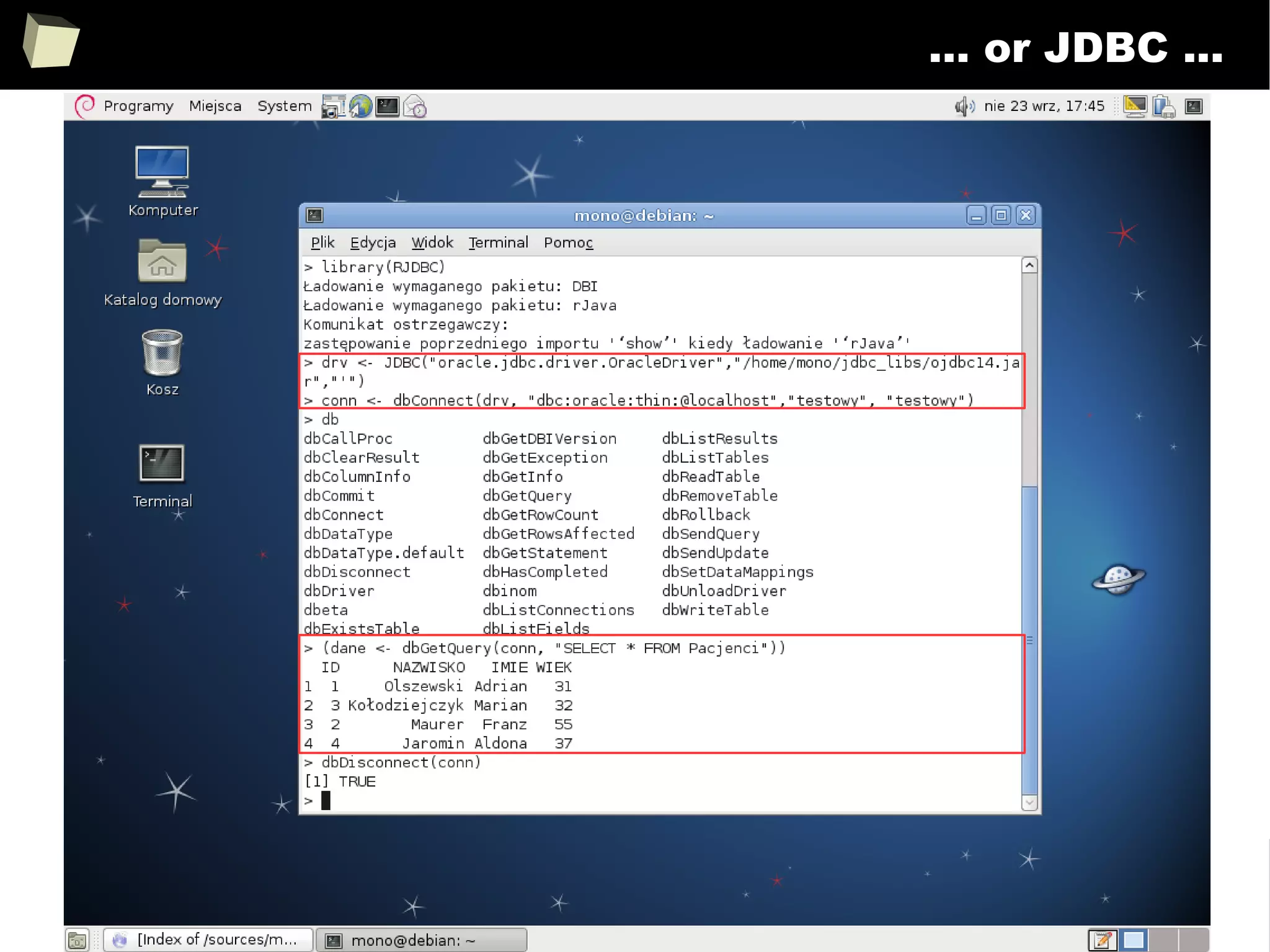The height and width of the screenshot is (952, 1270).
Task: Select the third workspace in the switcher
Action: point(1194,940)
